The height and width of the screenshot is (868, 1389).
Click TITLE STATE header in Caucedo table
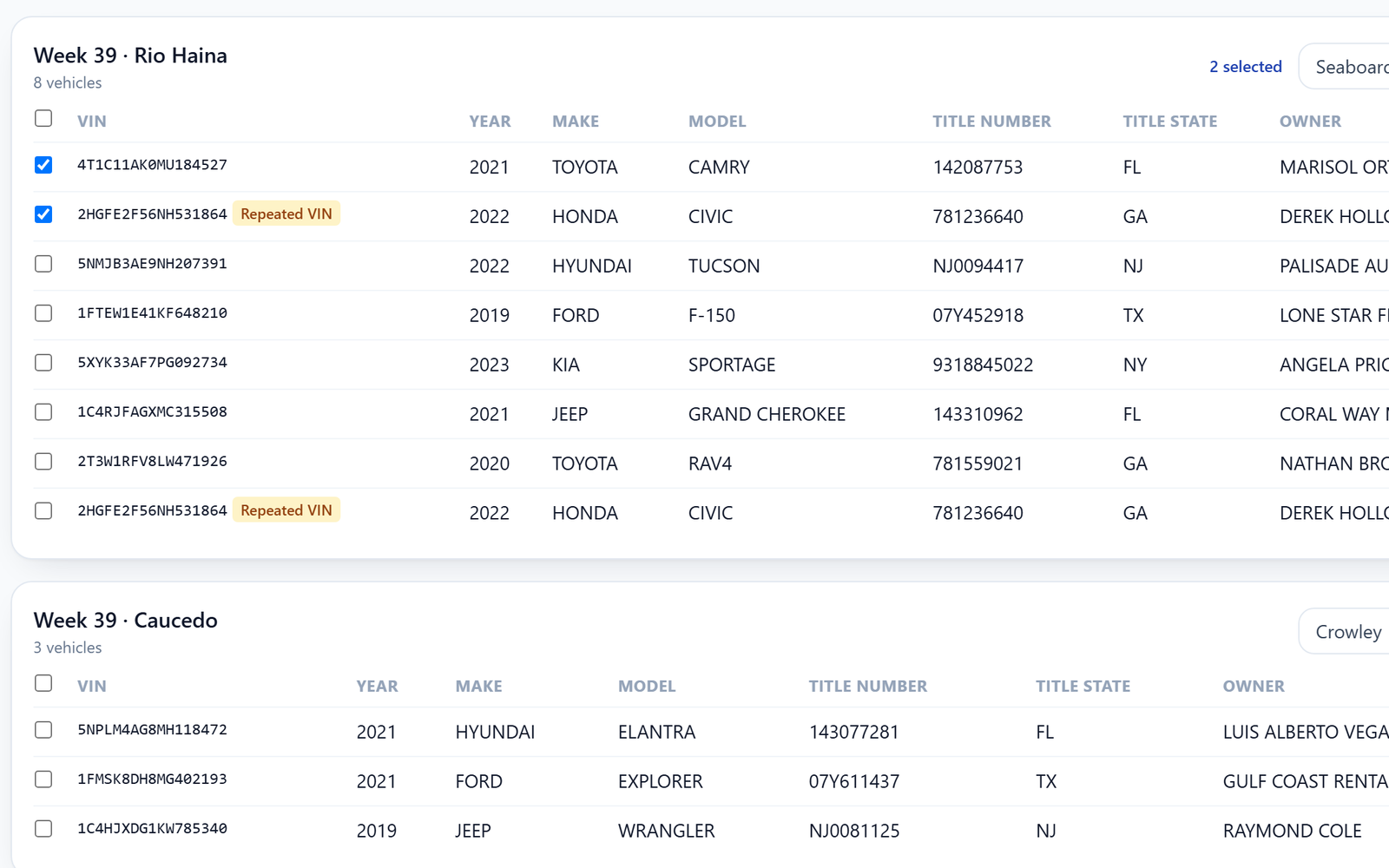(x=1083, y=687)
